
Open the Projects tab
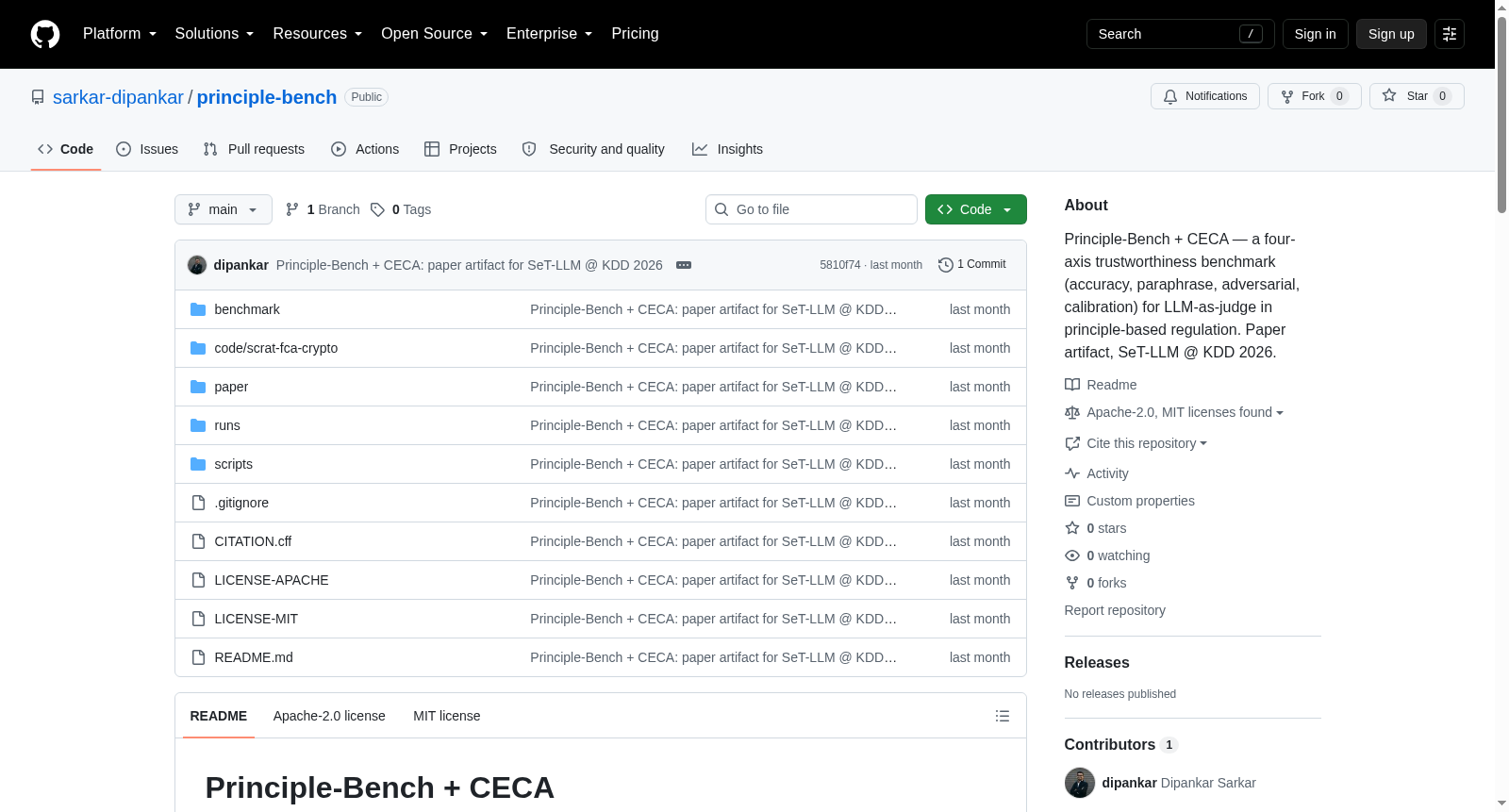click(460, 149)
